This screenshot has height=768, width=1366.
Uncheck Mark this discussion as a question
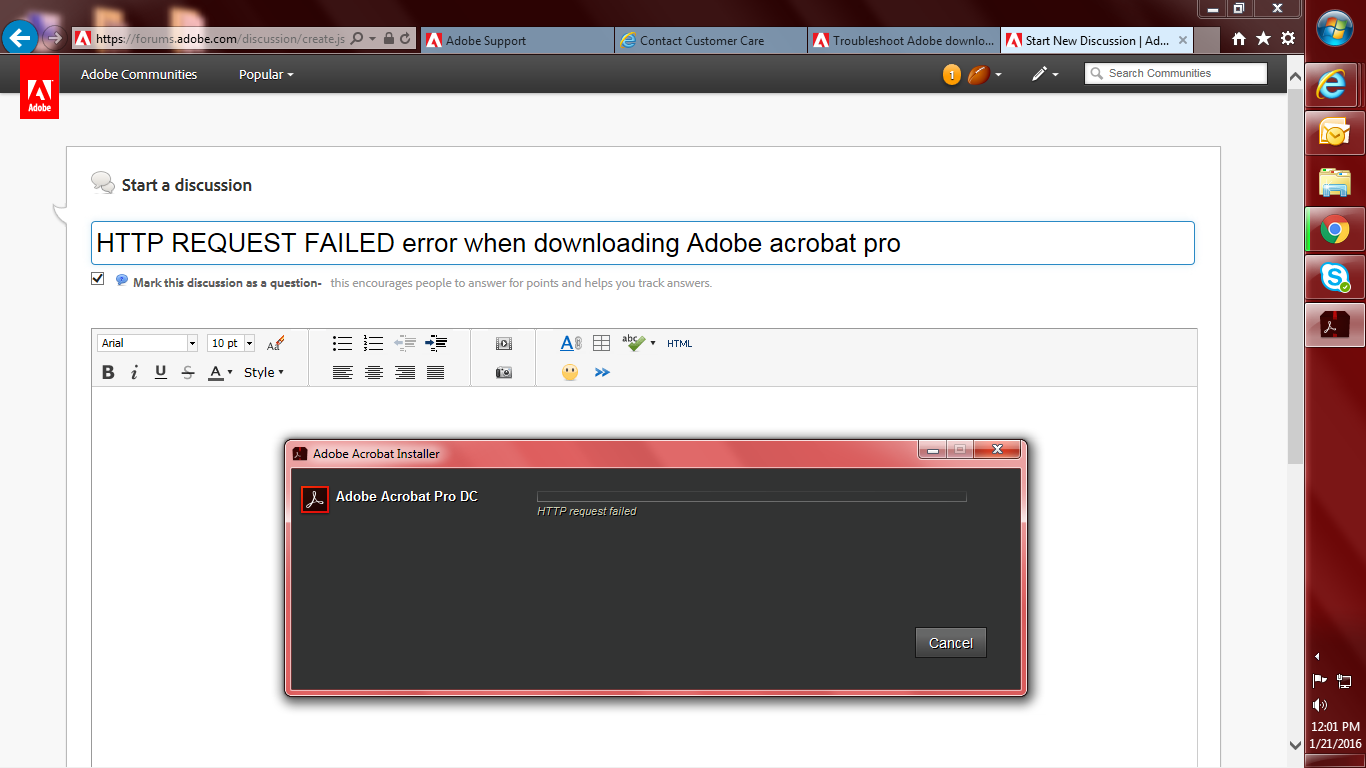97,278
